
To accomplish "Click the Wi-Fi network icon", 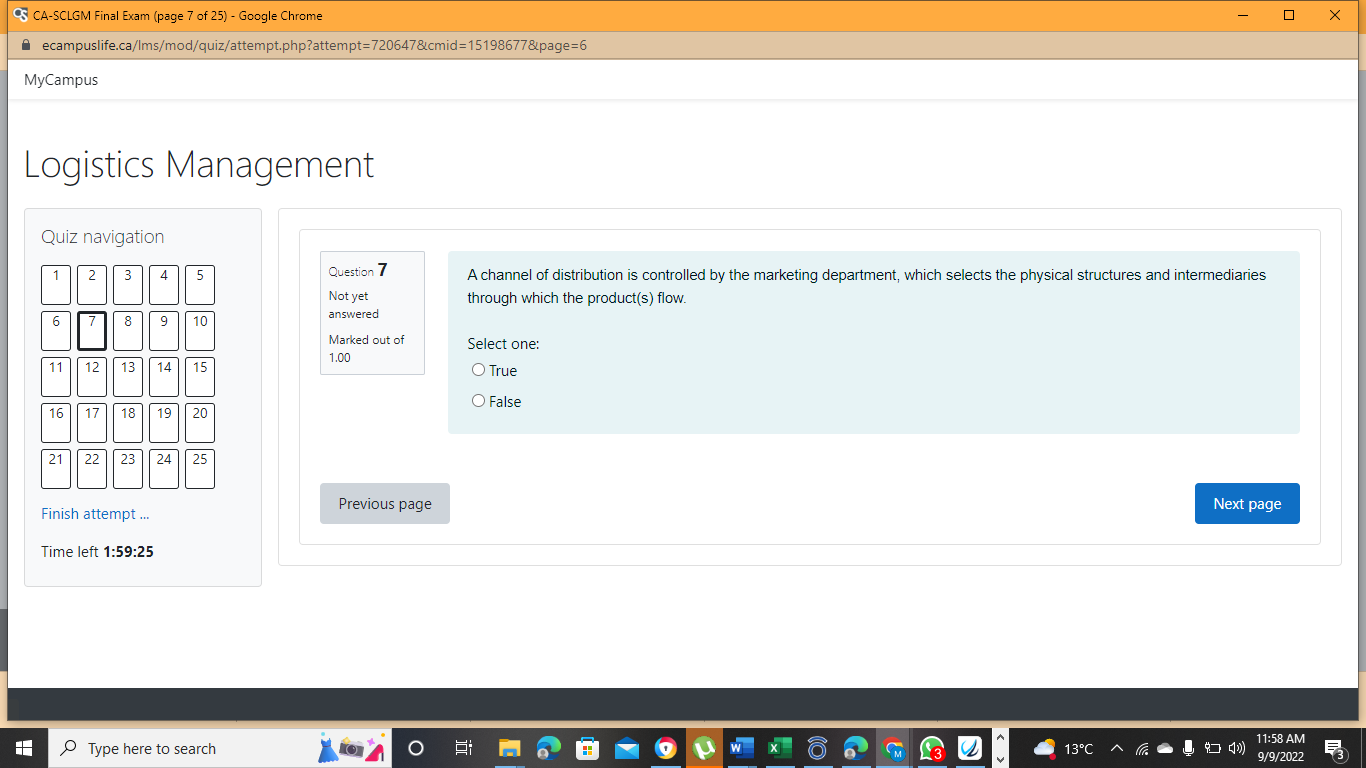I will pos(1142,748).
